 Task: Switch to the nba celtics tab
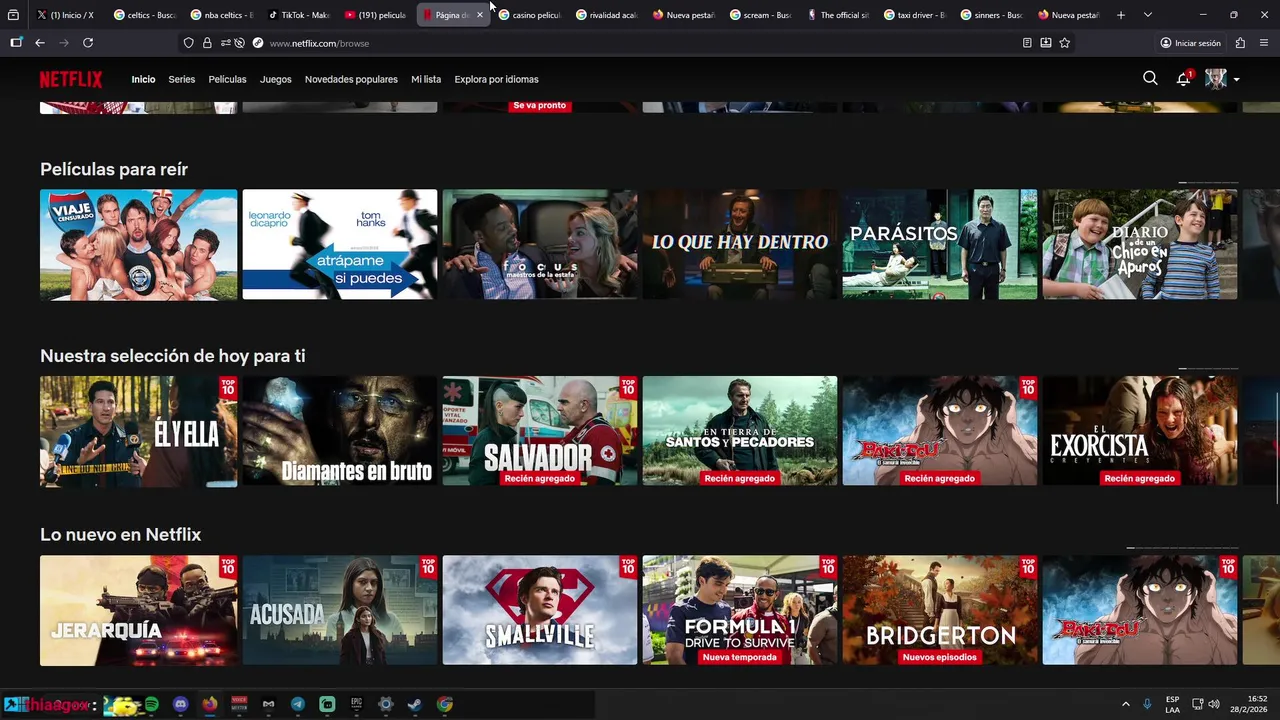[x=221, y=15]
